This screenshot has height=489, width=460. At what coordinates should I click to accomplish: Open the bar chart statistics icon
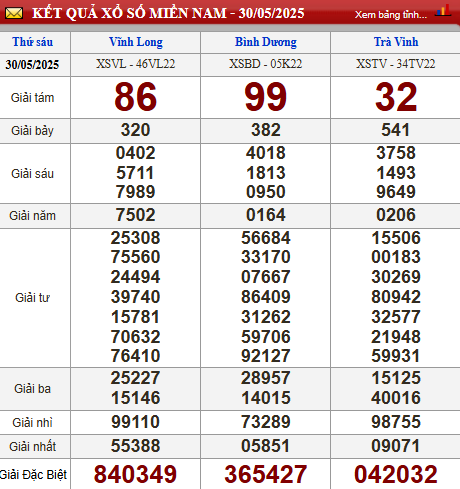tap(443, 11)
